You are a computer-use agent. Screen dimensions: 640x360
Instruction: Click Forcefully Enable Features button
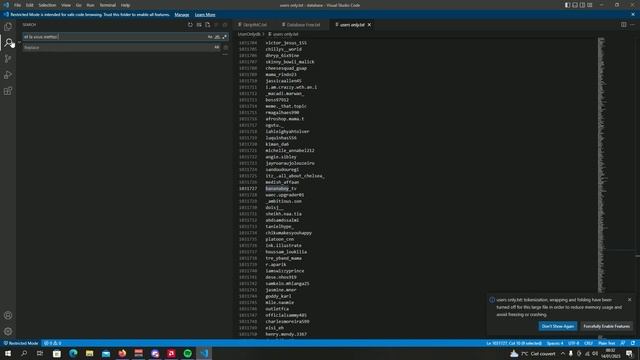606,326
